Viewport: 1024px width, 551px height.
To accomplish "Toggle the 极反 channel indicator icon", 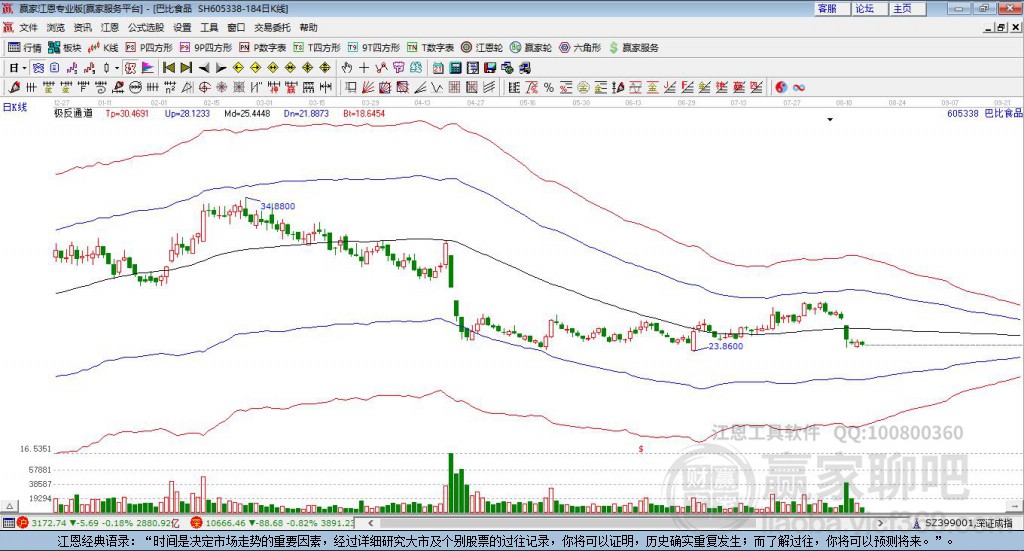I will [x=131, y=68].
